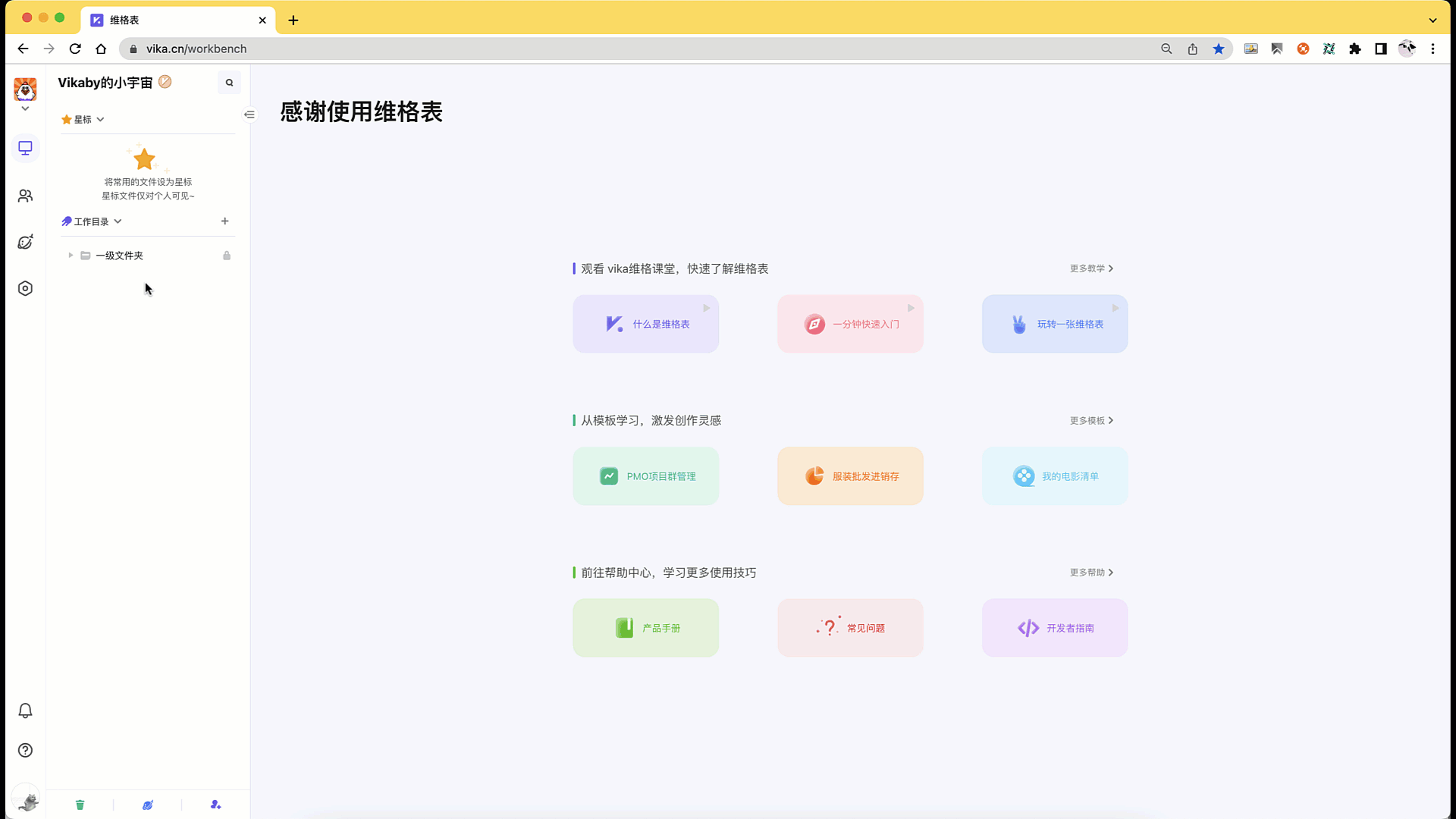Click the browser back arrow
This screenshot has height=819, width=1456.
pyautogui.click(x=23, y=49)
